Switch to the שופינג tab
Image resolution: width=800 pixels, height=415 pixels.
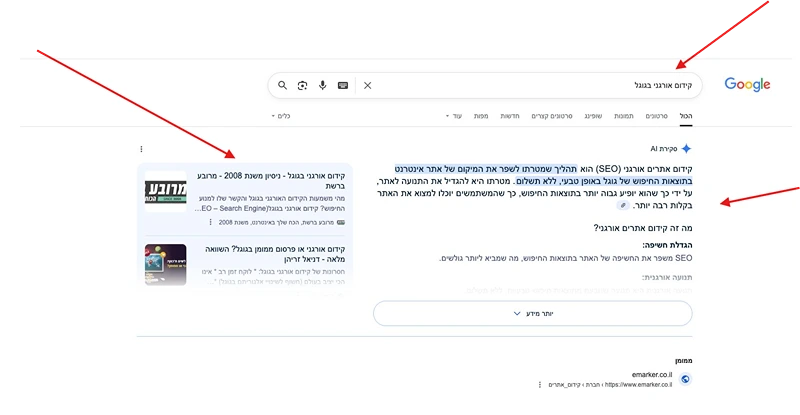click(593, 116)
